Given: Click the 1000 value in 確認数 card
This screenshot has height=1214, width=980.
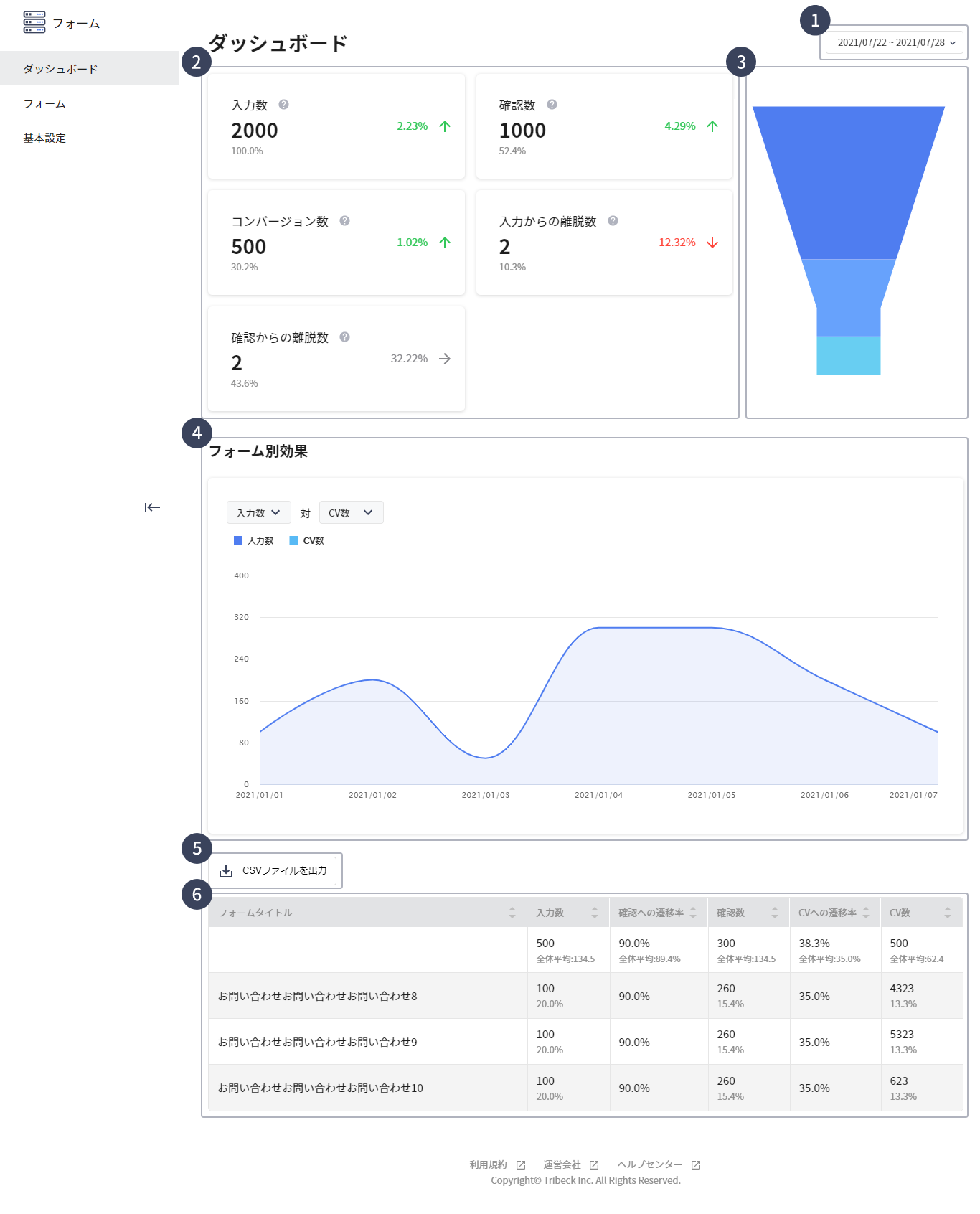Looking at the screenshot, I should tap(522, 131).
